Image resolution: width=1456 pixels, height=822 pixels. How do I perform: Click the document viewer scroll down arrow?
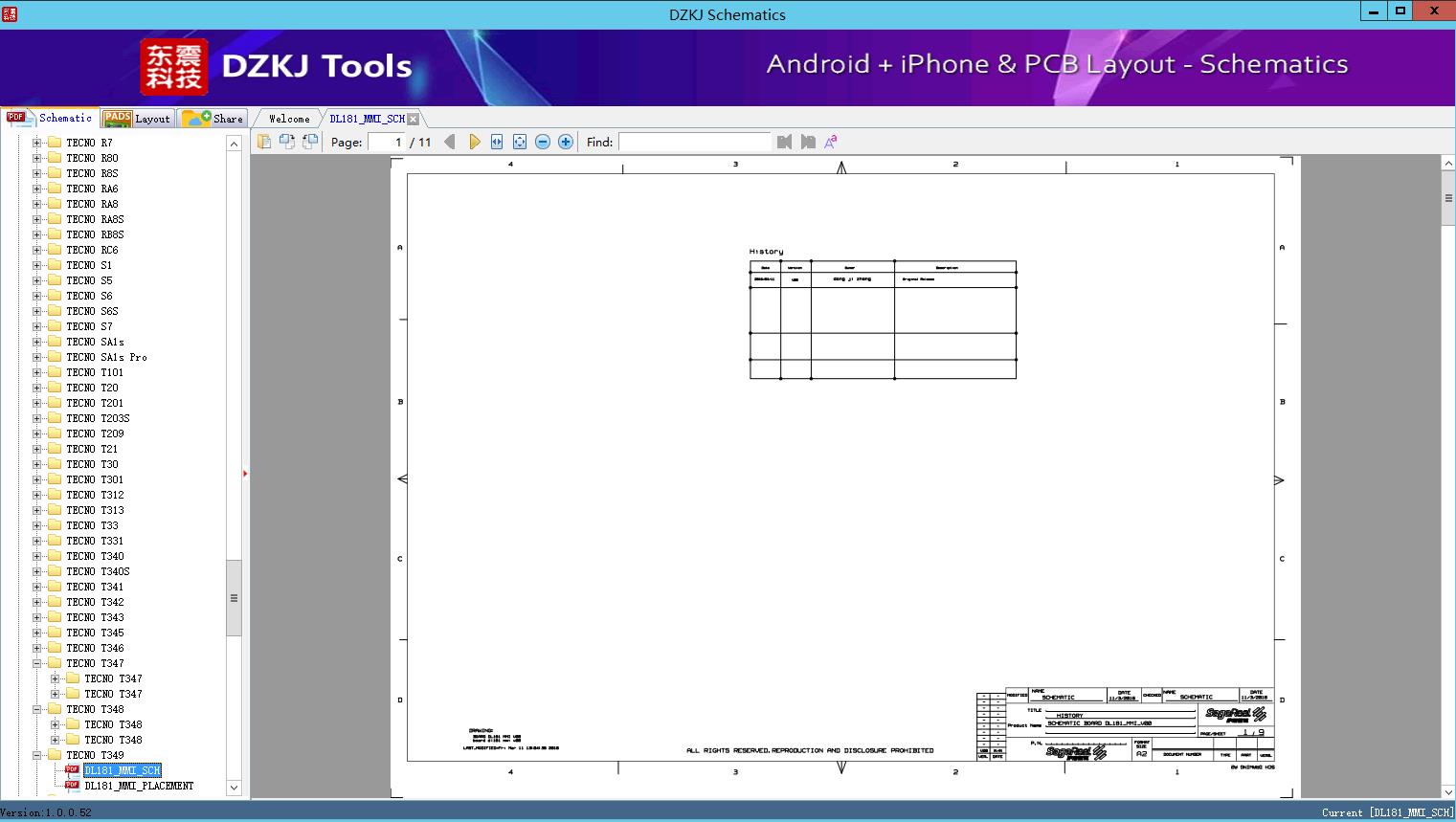pyautogui.click(x=1448, y=791)
